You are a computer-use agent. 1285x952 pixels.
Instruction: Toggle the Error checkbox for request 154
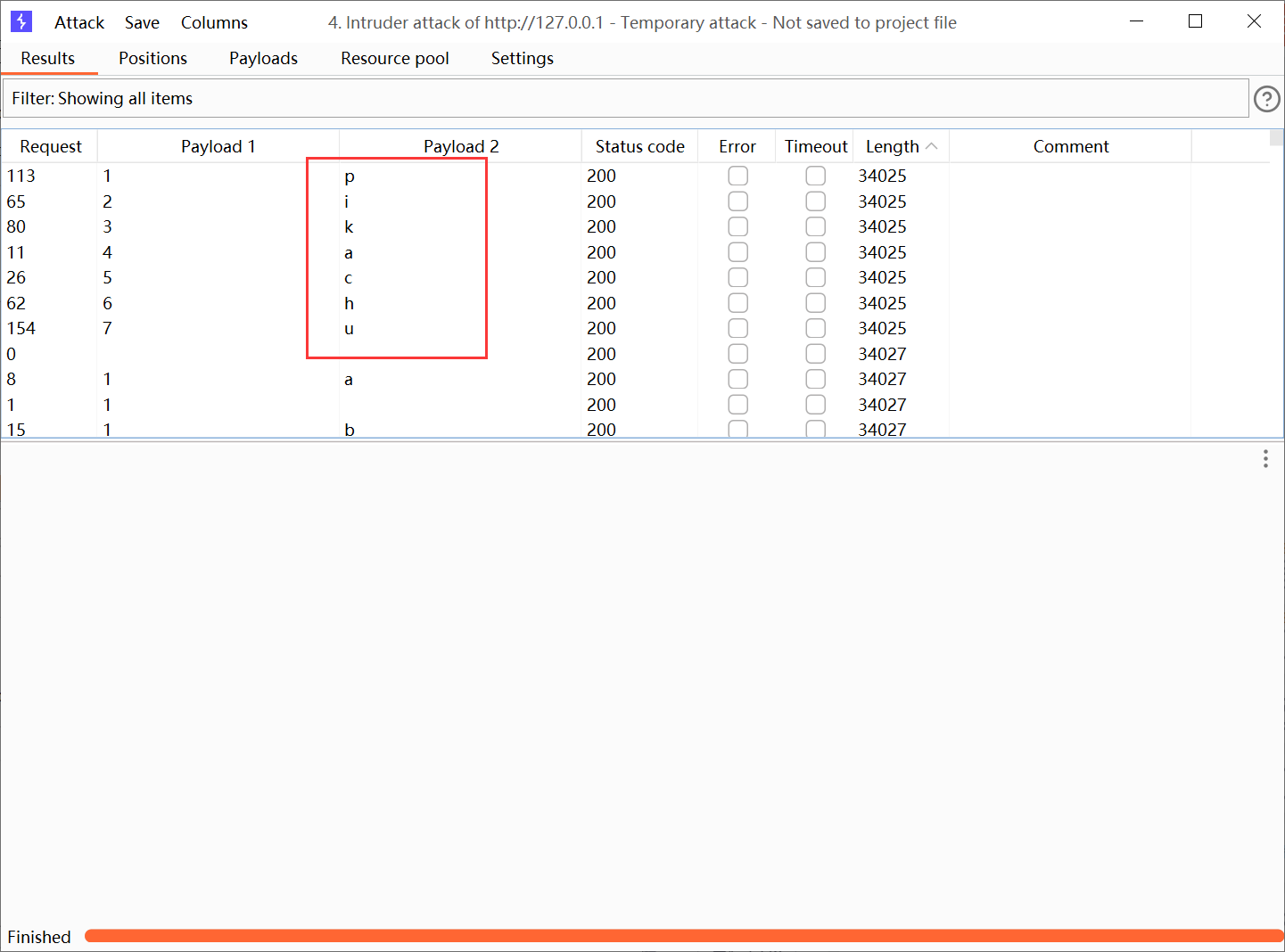point(737,329)
